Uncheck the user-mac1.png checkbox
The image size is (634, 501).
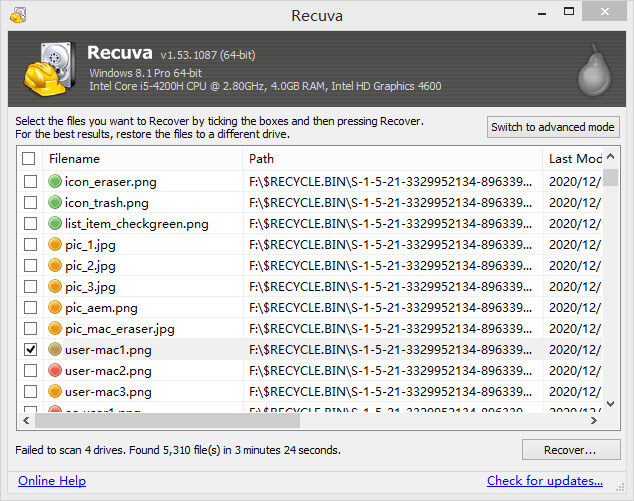(x=30, y=350)
